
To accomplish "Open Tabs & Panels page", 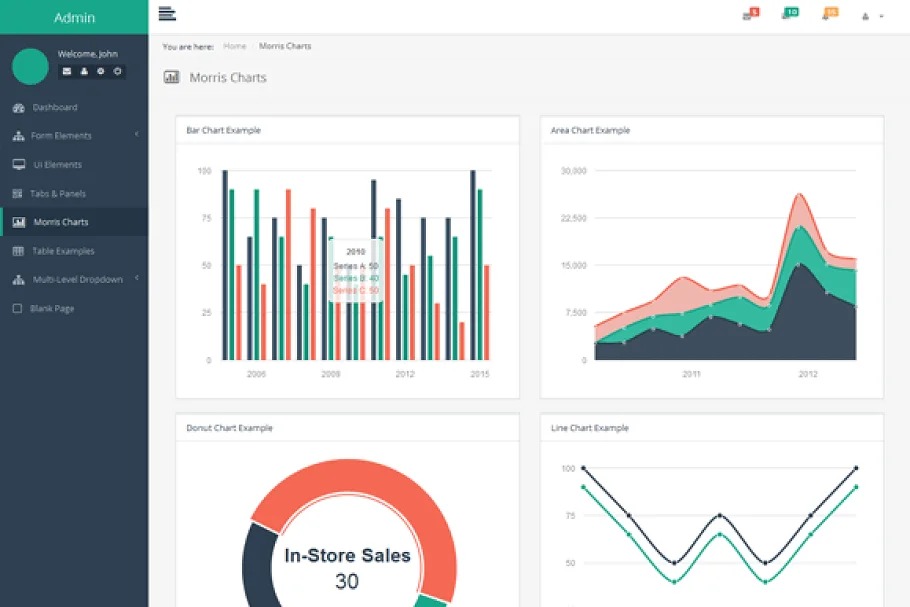I will pyautogui.click(x=58, y=193).
